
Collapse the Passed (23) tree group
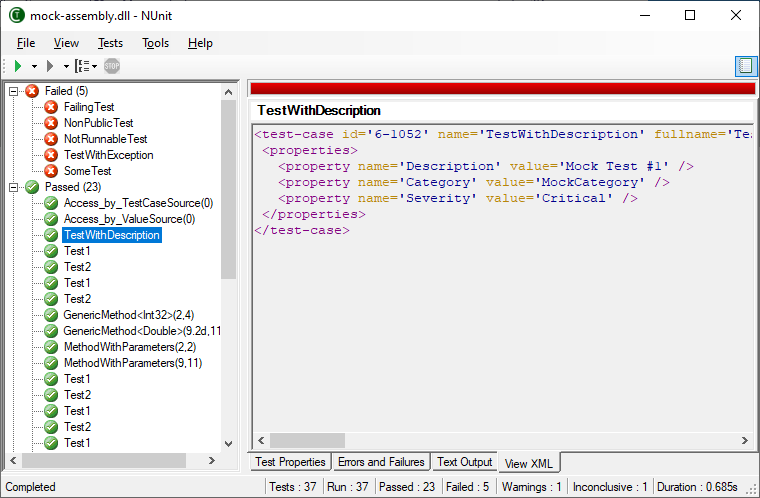coord(13,187)
